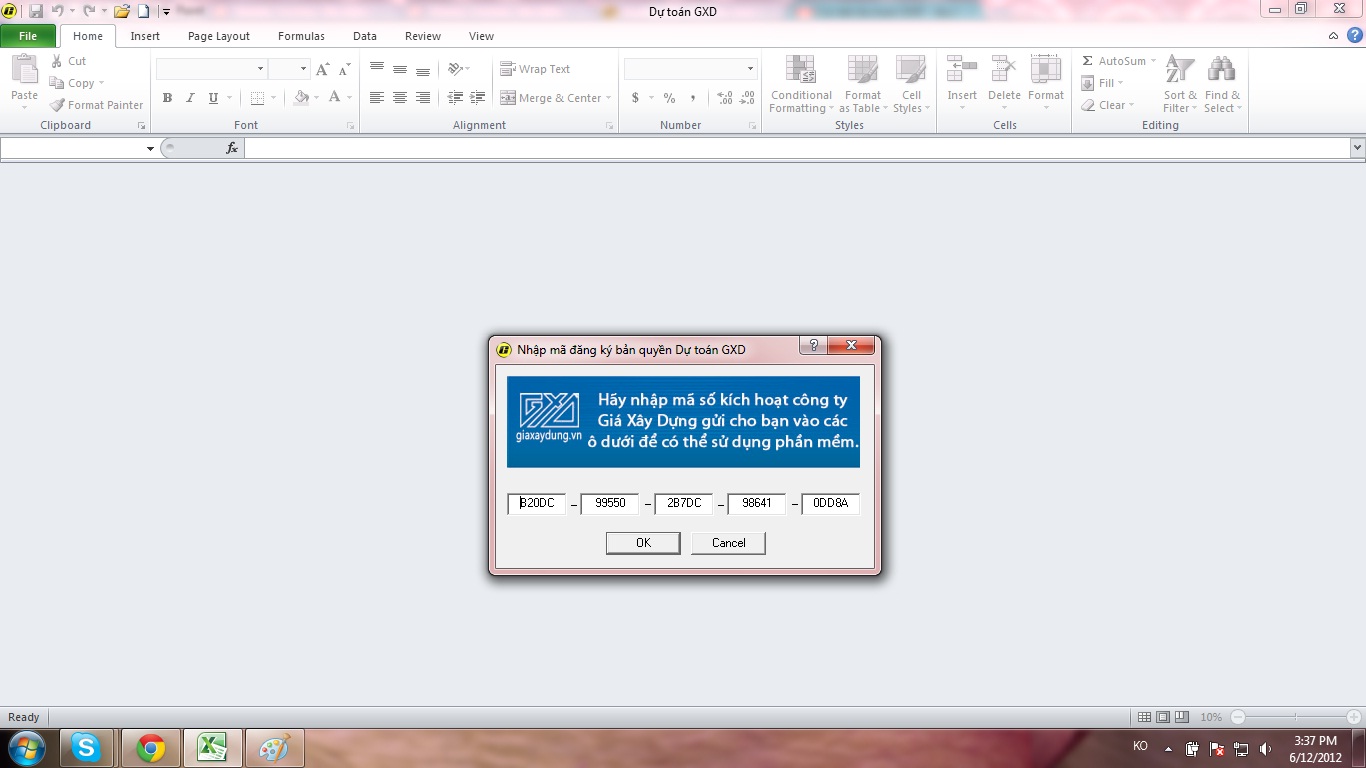Open Conditional Formatting menu
This screenshot has width=1366, height=768.
pyautogui.click(x=801, y=84)
